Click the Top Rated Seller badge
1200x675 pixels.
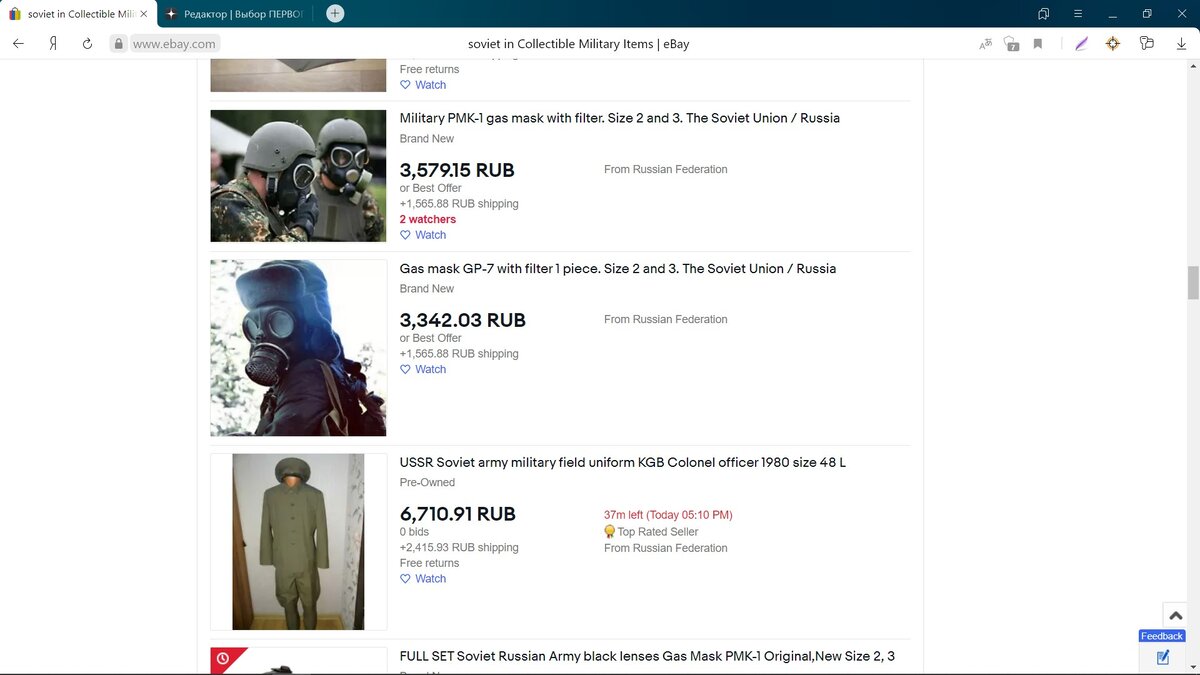tap(651, 532)
